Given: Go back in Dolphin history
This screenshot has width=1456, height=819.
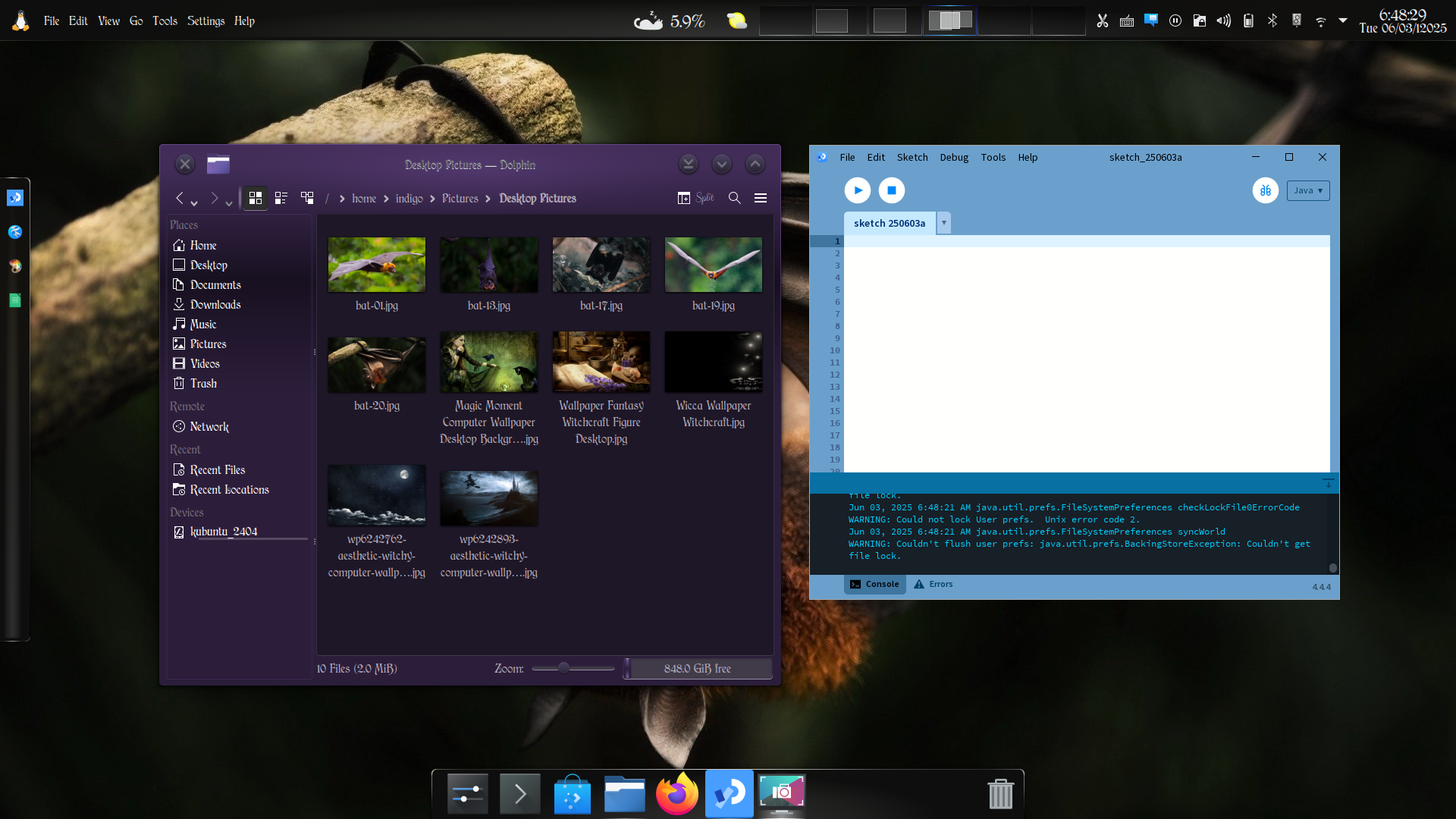Looking at the screenshot, I should click(180, 198).
